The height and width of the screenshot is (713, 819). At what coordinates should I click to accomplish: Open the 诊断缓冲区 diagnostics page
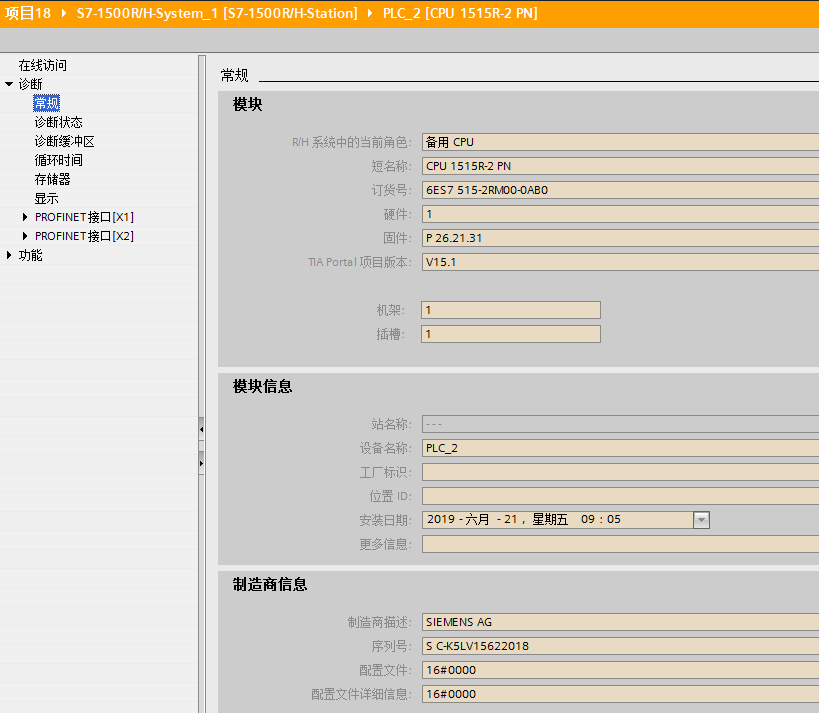coord(72,140)
